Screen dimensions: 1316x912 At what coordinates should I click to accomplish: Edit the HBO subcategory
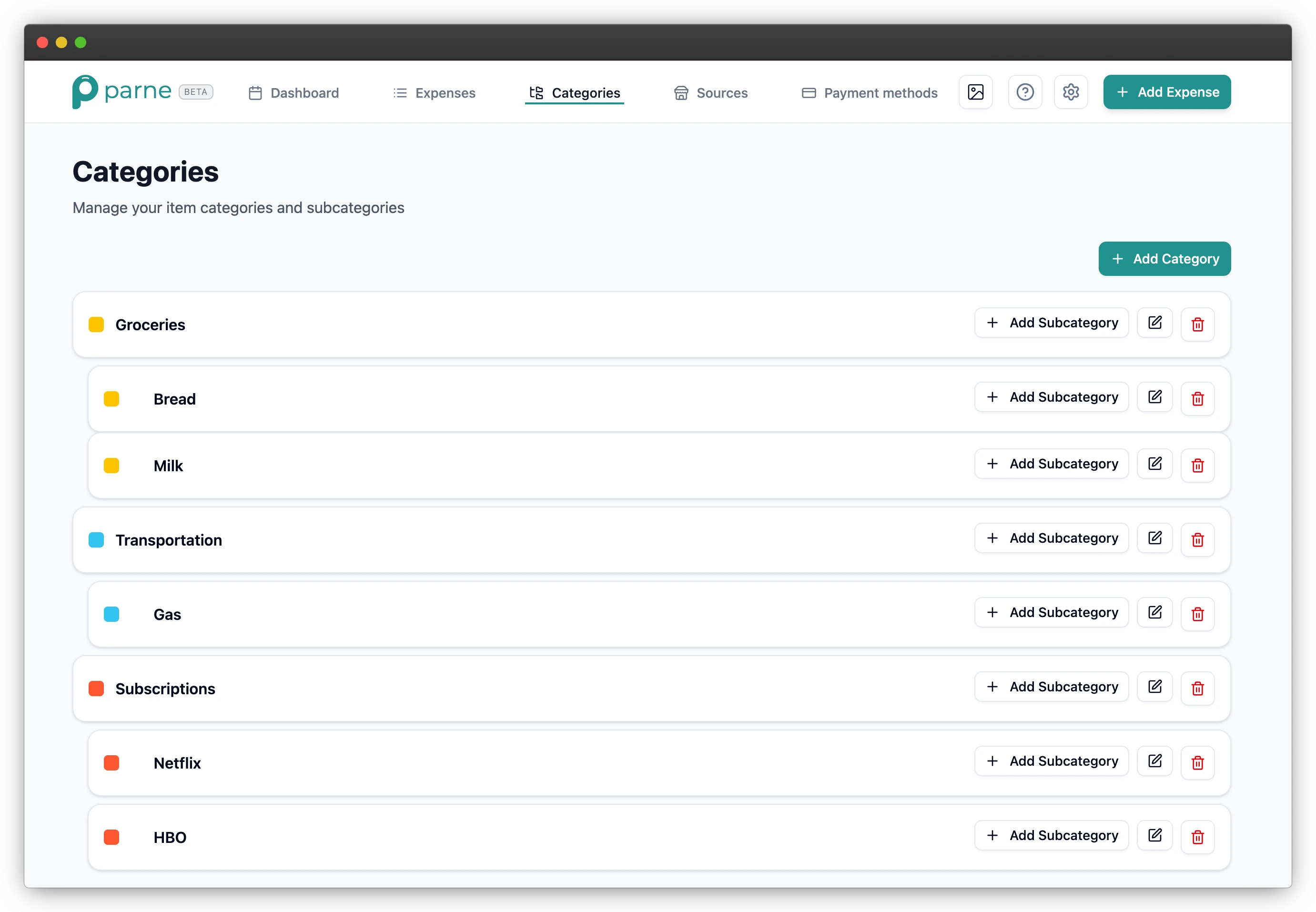(1154, 835)
